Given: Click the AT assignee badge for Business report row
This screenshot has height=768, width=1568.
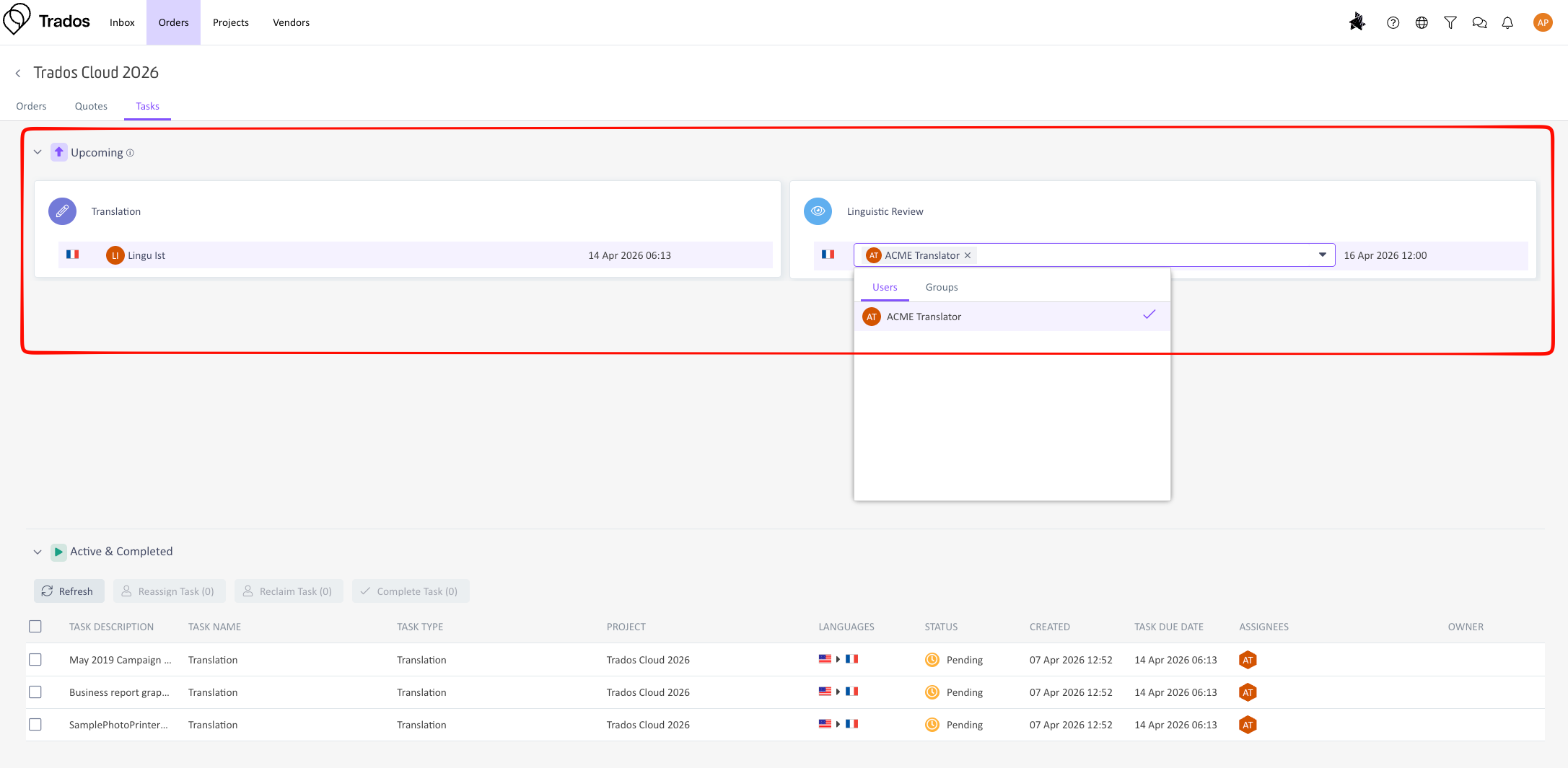Looking at the screenshot, I should click(x=1248, y=692).
